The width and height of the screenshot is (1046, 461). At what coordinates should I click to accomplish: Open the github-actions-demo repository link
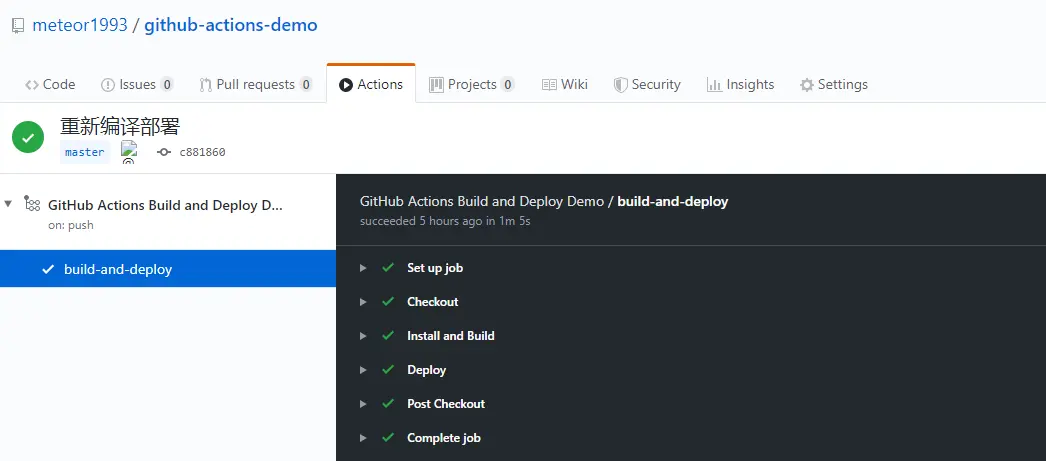pos(231,25)
